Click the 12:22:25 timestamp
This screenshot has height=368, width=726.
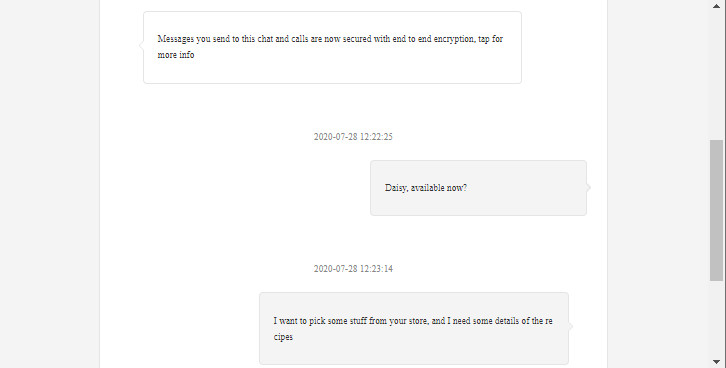(353, 137)
